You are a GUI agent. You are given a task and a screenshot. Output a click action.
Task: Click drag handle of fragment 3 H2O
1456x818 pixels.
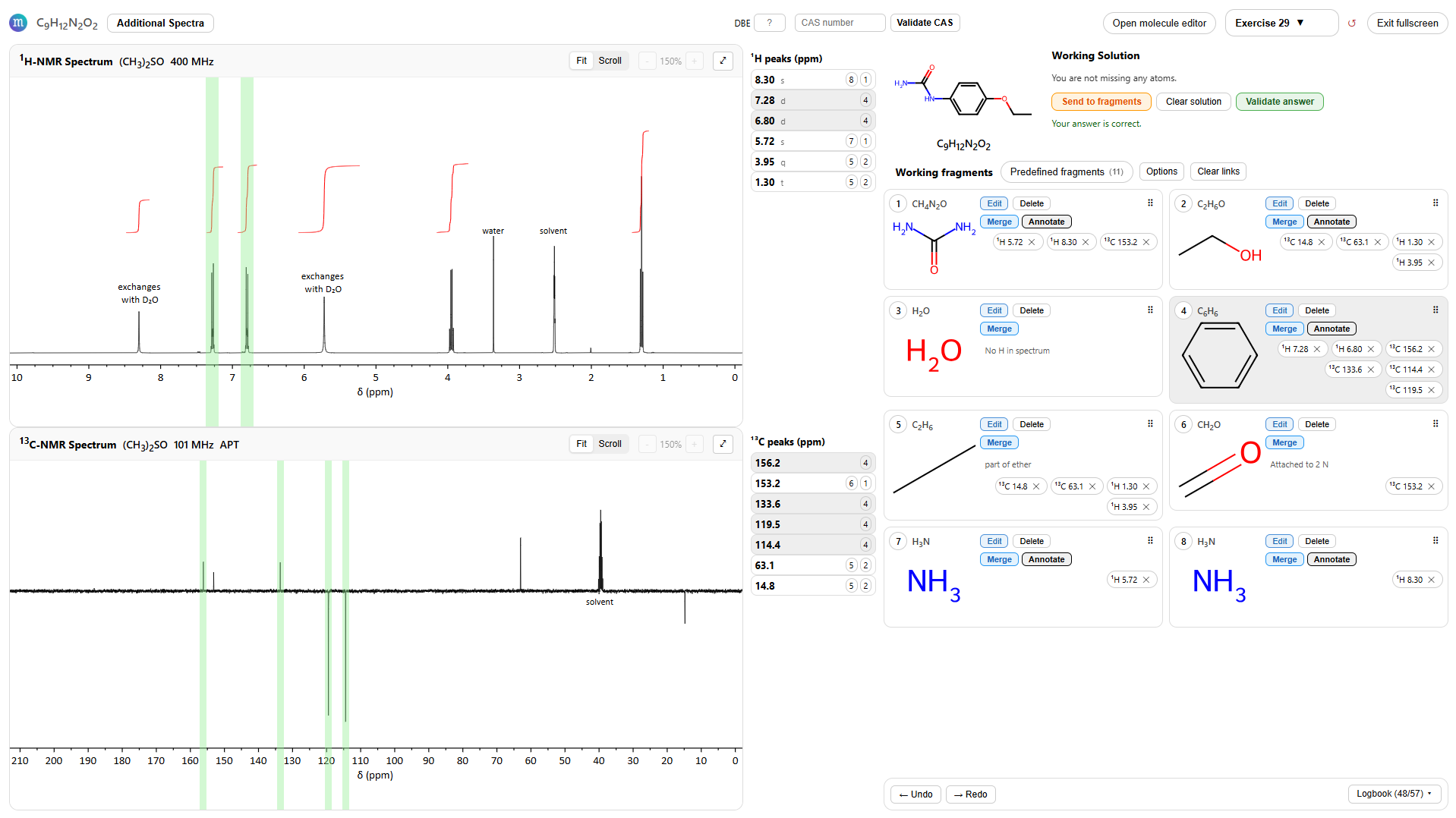[x=1150, y=310]
